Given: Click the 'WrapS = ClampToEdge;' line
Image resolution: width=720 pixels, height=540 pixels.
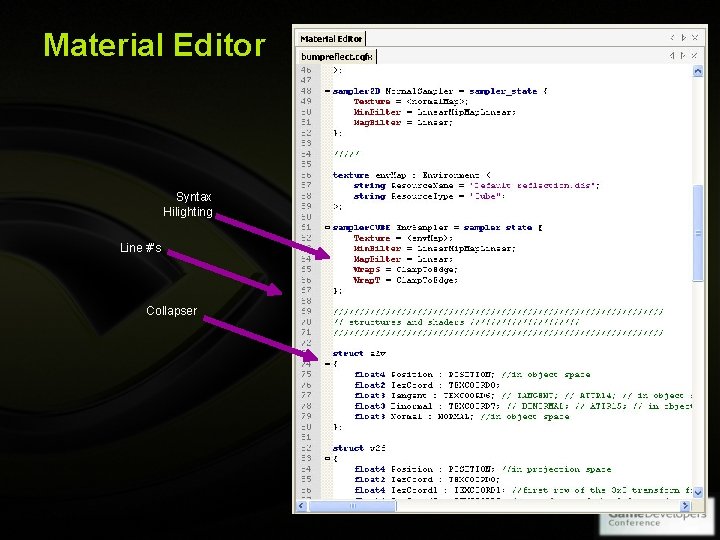Looking at the screenshot, I should pos(405,270).
